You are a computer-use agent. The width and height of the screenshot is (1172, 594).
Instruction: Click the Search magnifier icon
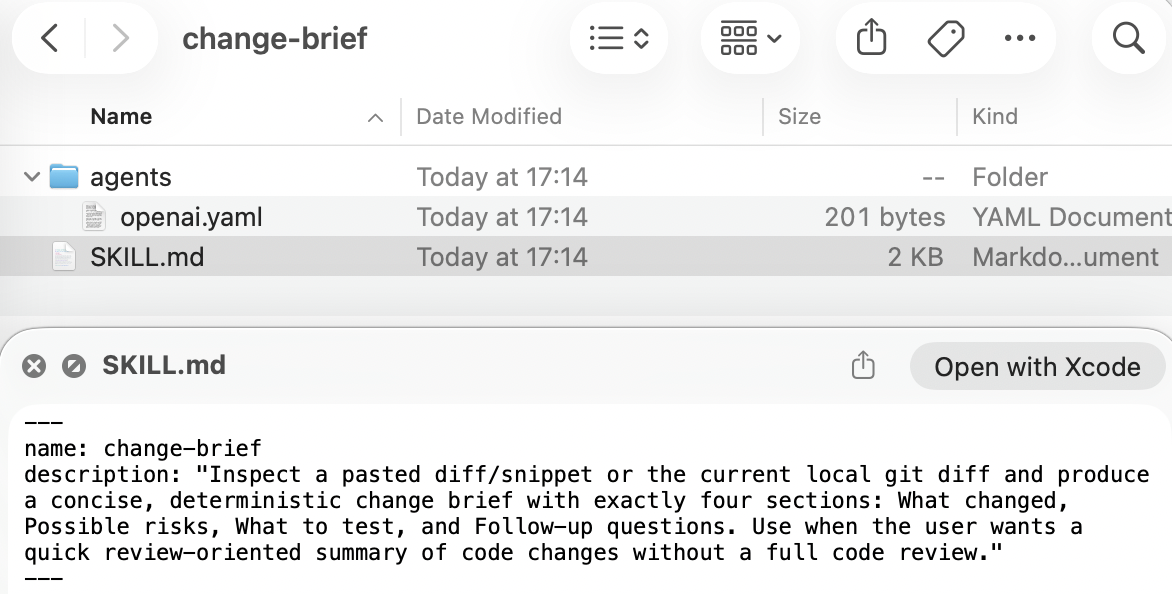tap(1128, 39)
